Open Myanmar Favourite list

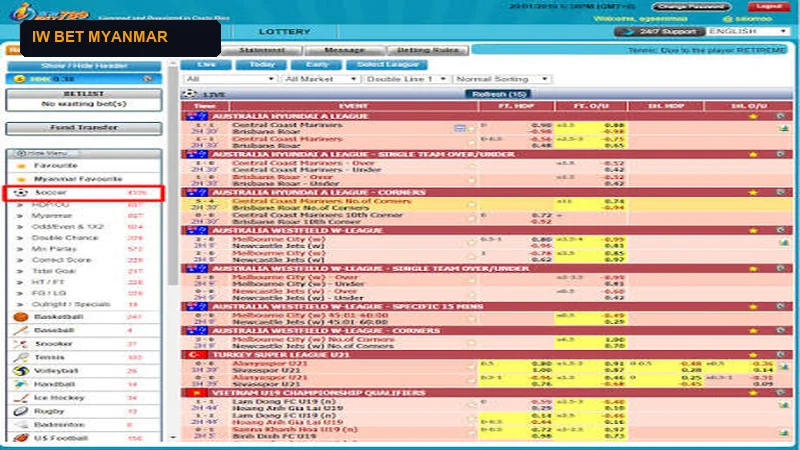83,179
